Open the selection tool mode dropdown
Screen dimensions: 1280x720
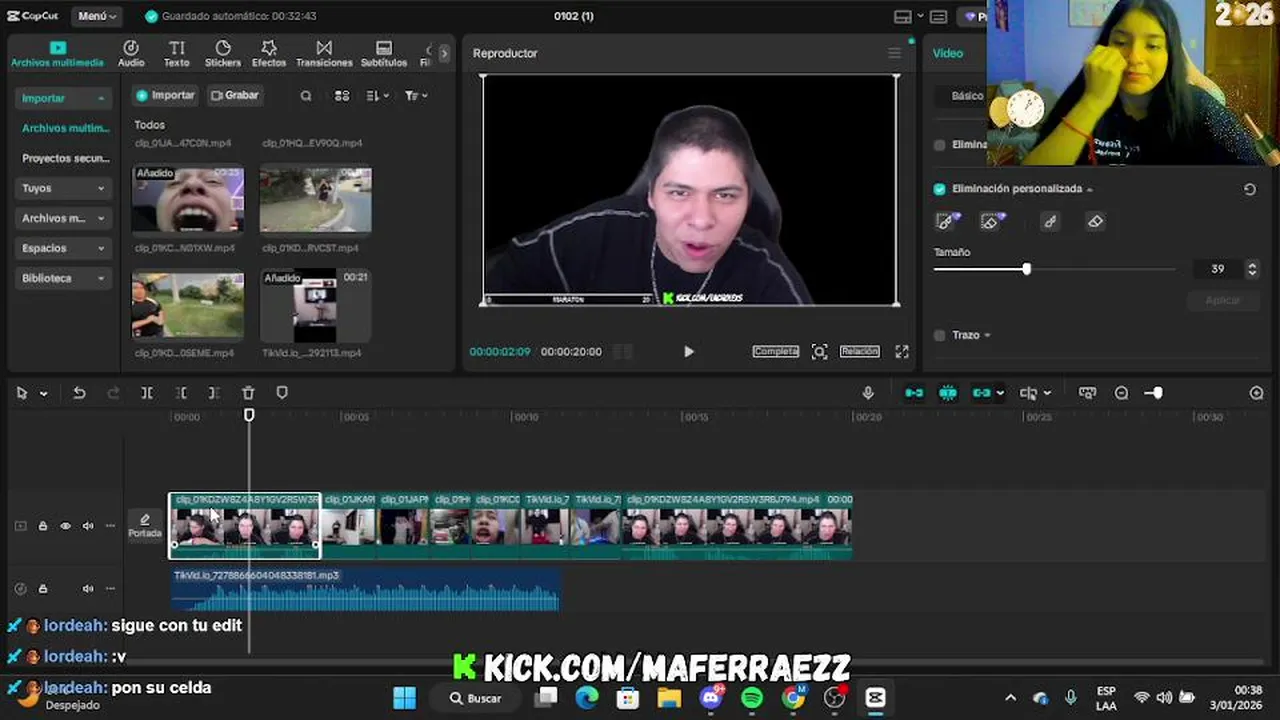click(x=43, y=394)
